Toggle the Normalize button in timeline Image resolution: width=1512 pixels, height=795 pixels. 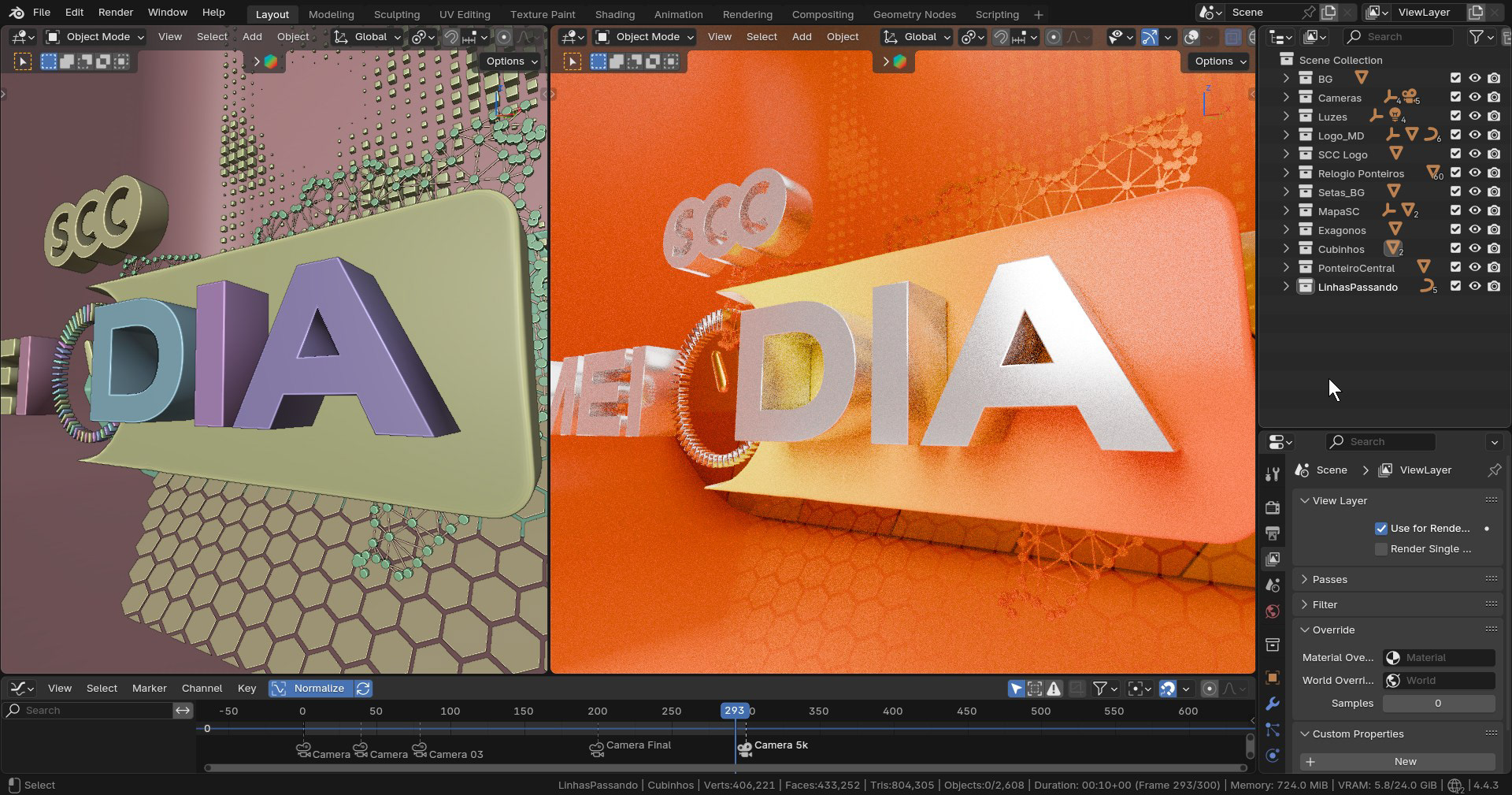click(x=310, y=689)
